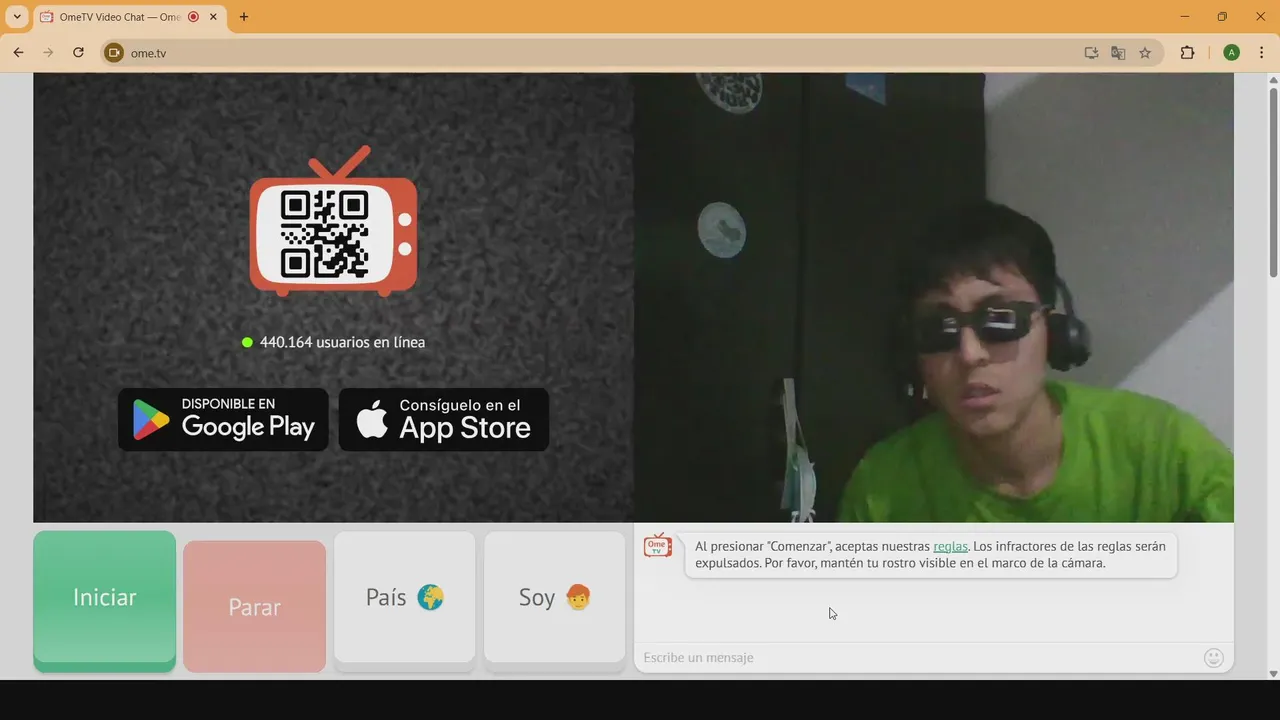Click the green online status dot
The width and height of the screenshot is (1280, 720).
pos(247,342)
